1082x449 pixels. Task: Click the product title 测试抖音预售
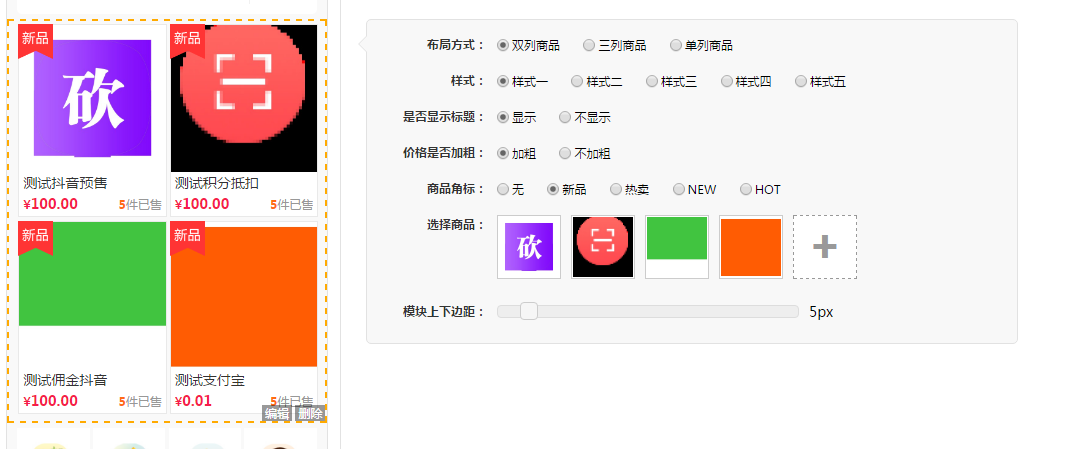(66, 183)
